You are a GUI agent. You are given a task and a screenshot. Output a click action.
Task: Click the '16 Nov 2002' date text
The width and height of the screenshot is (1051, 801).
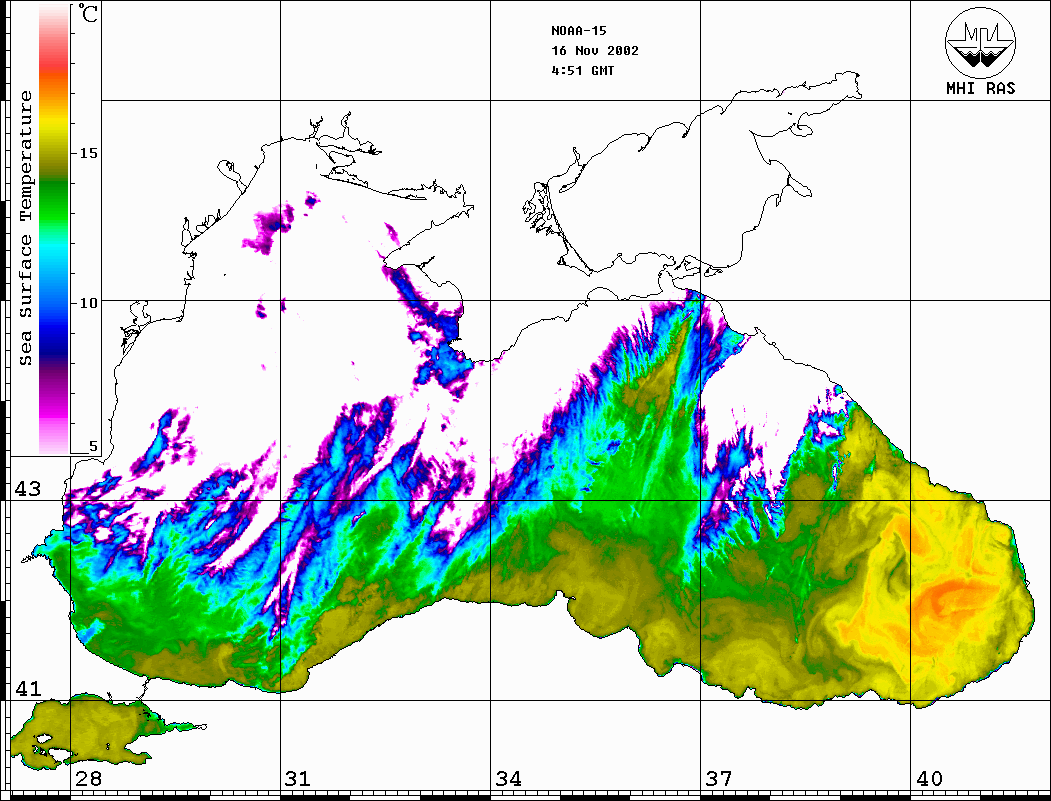[595, 50]
